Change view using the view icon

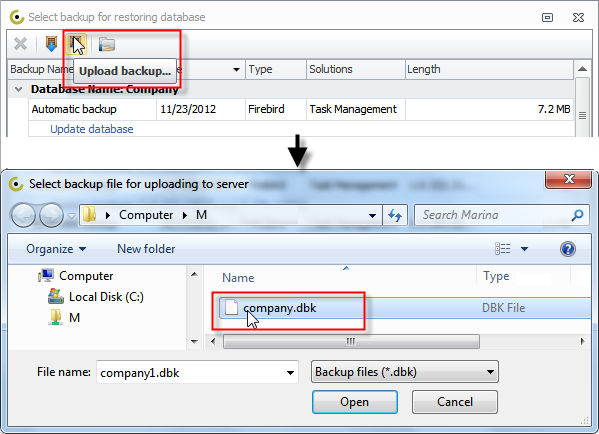[503, 249]
